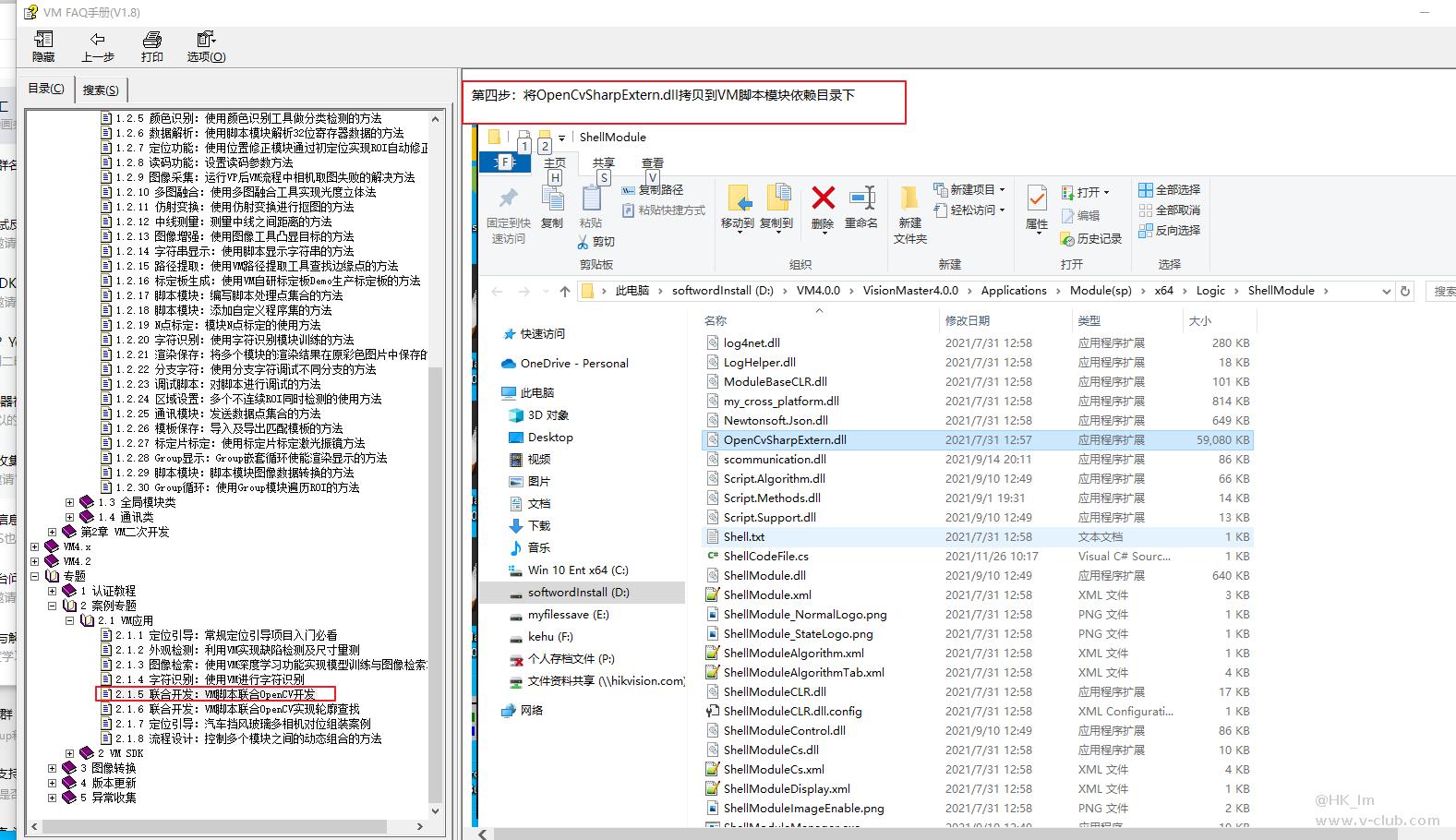Switch to the 搜索(S) tab
The width and height of the screenshot is (1456, 840).
[100, 90]
